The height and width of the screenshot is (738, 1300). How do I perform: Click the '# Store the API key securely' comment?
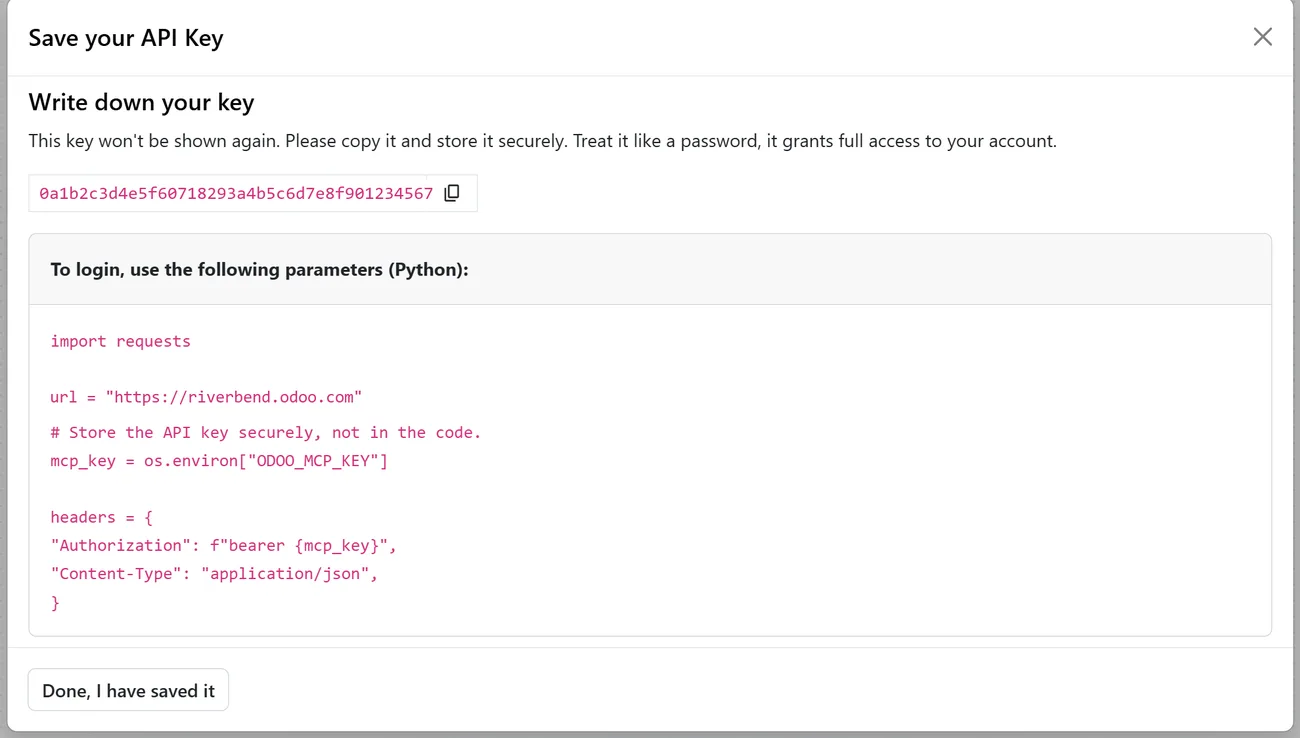coord(266,433)
